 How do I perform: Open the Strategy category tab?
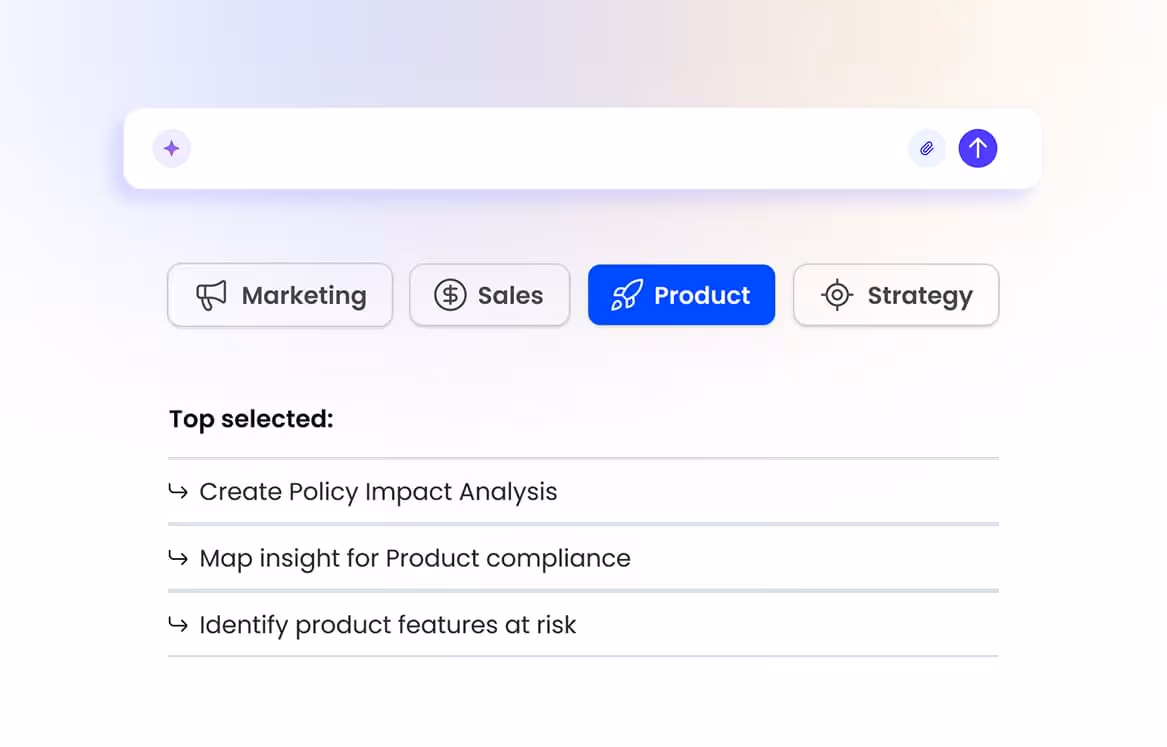tap(896, 295)
